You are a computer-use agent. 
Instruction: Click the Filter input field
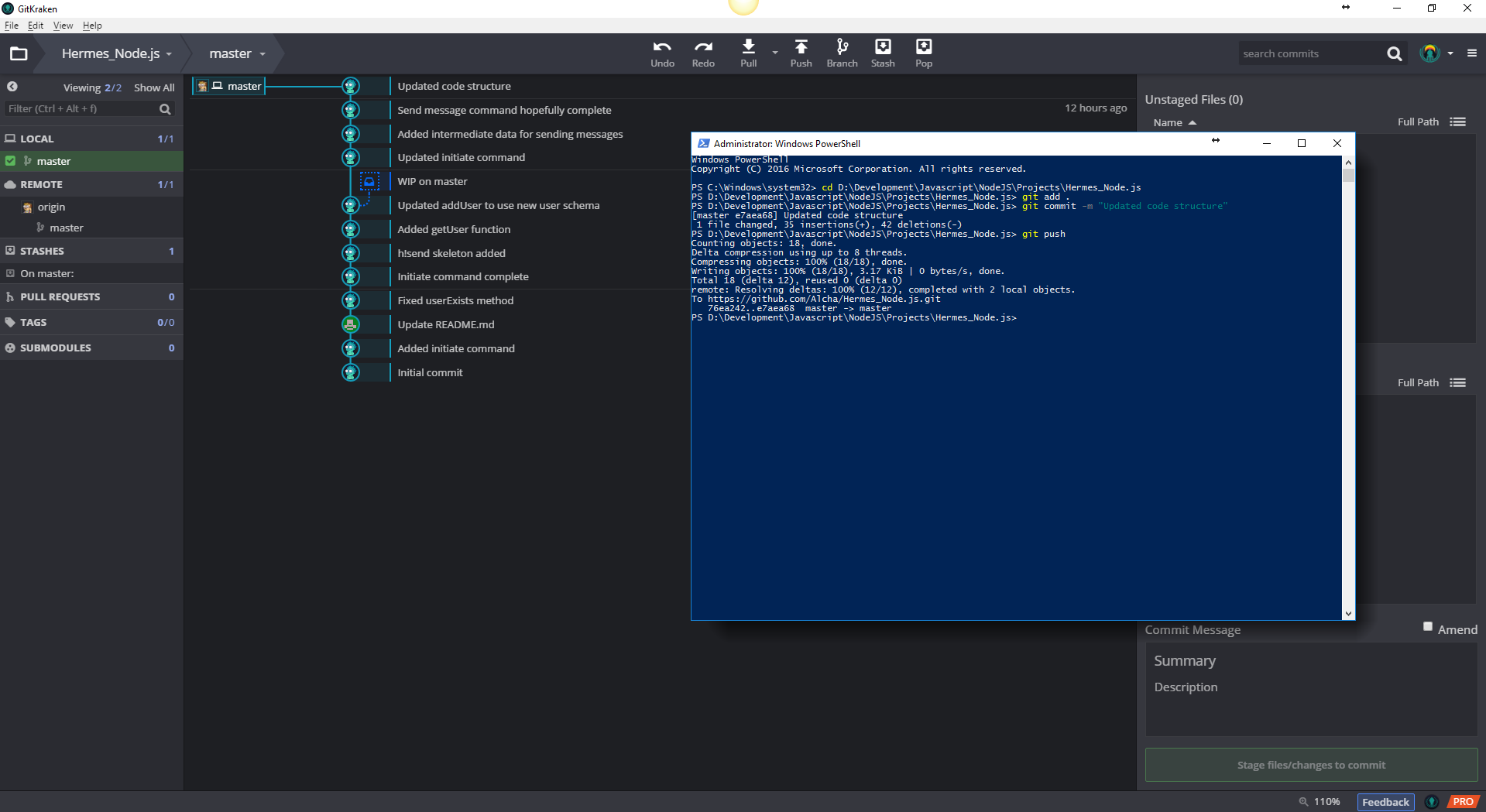(81, 109)
